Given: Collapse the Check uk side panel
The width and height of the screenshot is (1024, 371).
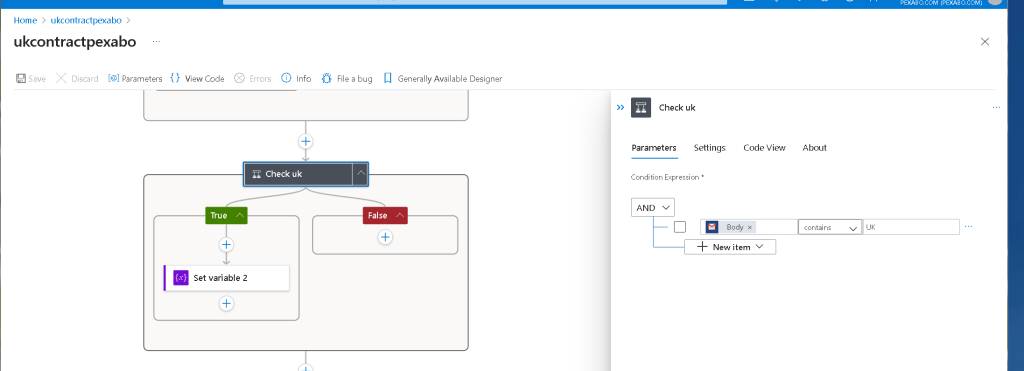Looking at the screenshot, I should pyautogui.click(x=620, y=108).
